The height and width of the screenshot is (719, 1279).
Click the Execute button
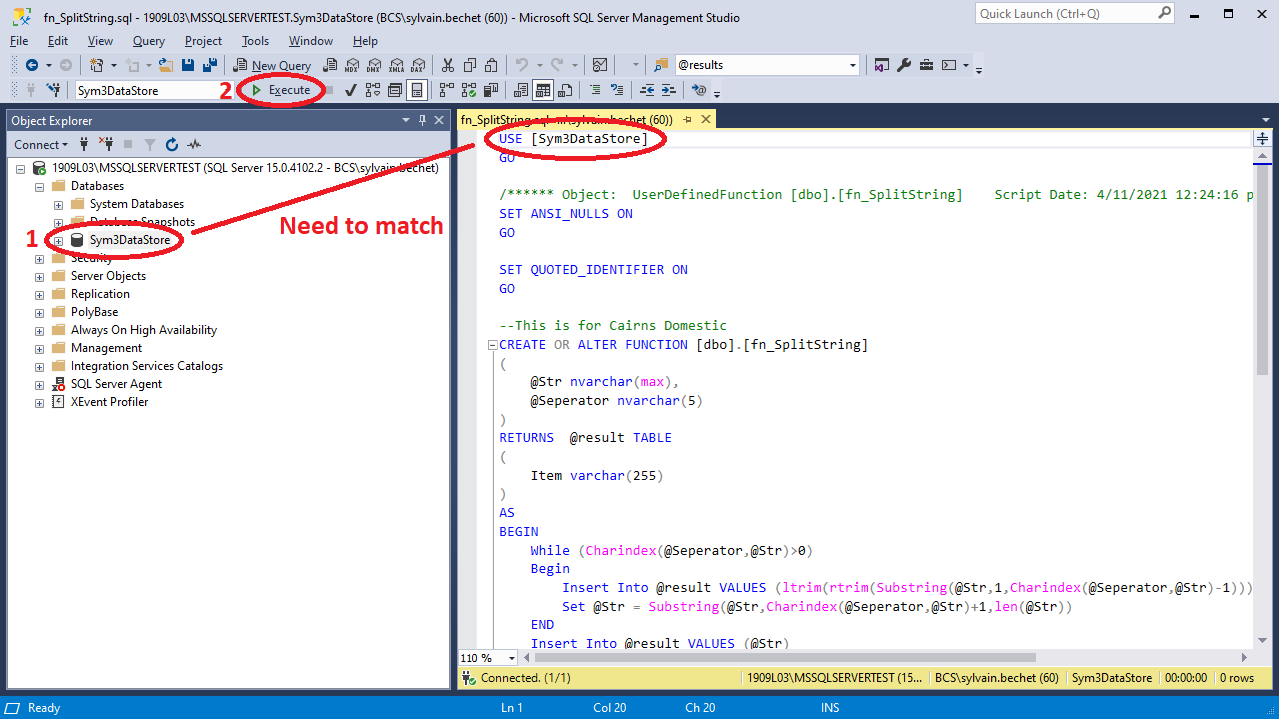click(x=281, y=90)
